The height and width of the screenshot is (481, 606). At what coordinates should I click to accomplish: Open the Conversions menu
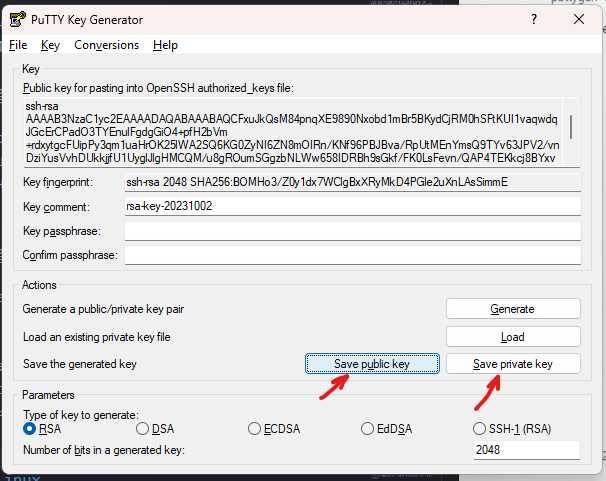[106, 45]
